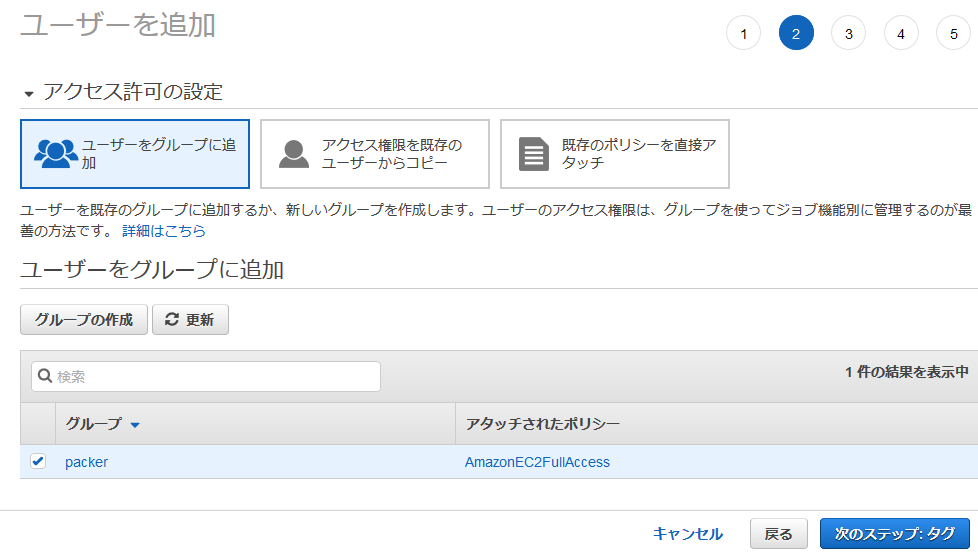Jump to step 3 circle

coord(848,33)
